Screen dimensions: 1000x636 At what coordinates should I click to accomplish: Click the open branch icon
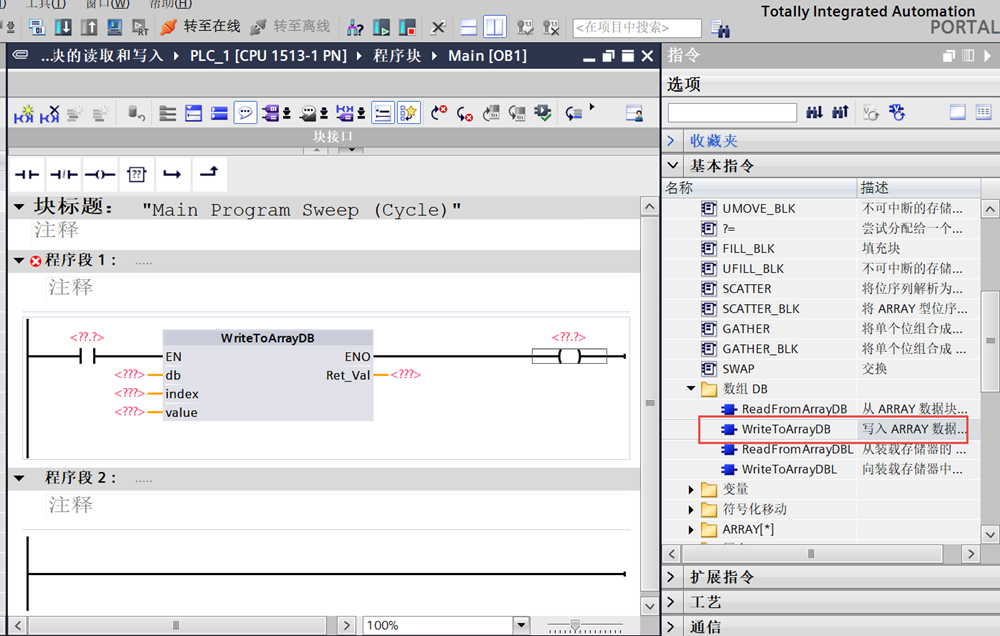172,175
